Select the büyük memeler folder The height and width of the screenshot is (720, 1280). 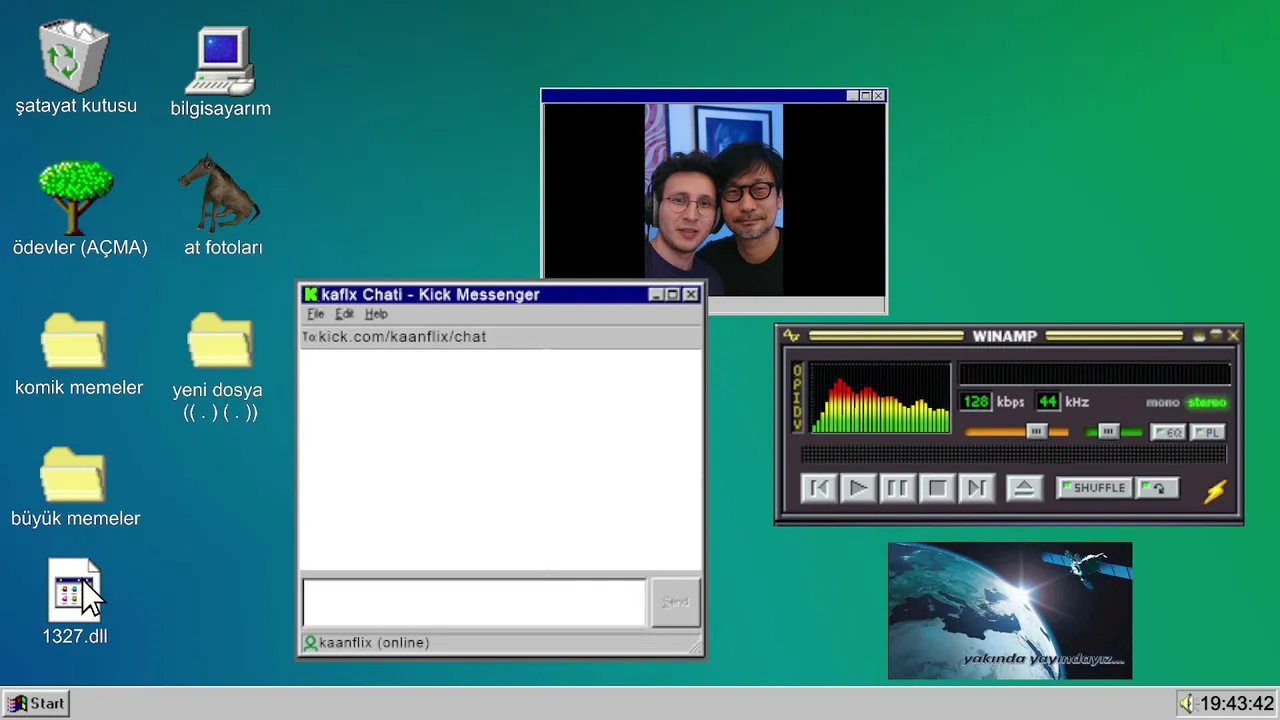[x=73, y=474]
